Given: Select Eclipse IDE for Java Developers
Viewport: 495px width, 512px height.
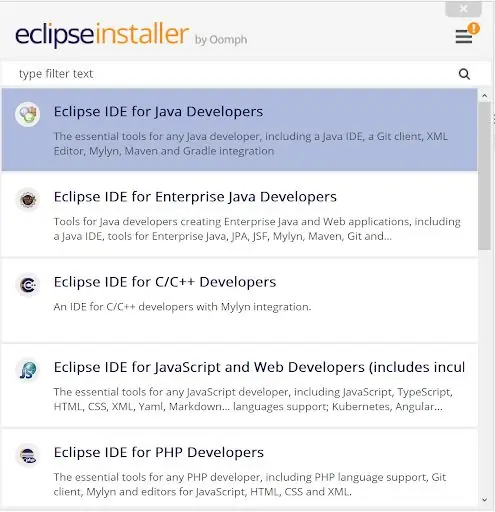Looking at the screenshot, I should point(239,130).
